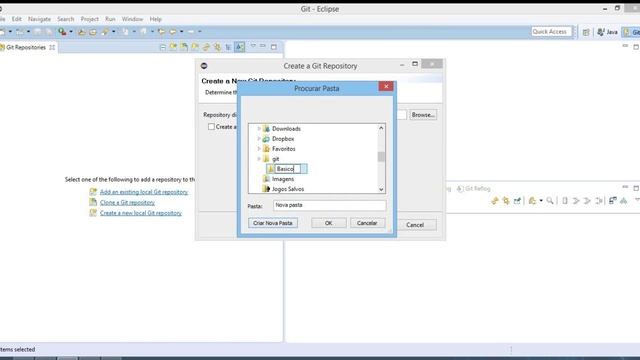
Task: Click the Clone repository icon in Git Repositories toolbar
Action: [184, 47]
